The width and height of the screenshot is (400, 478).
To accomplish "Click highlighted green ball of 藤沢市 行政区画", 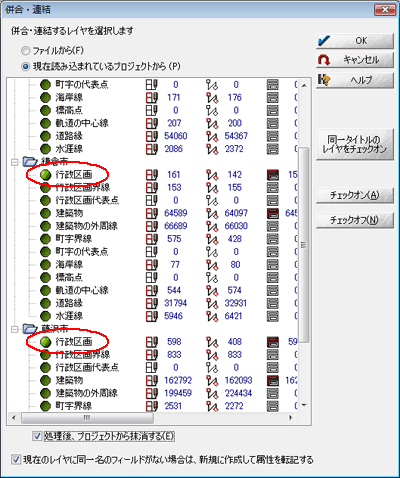I will 45,342.
